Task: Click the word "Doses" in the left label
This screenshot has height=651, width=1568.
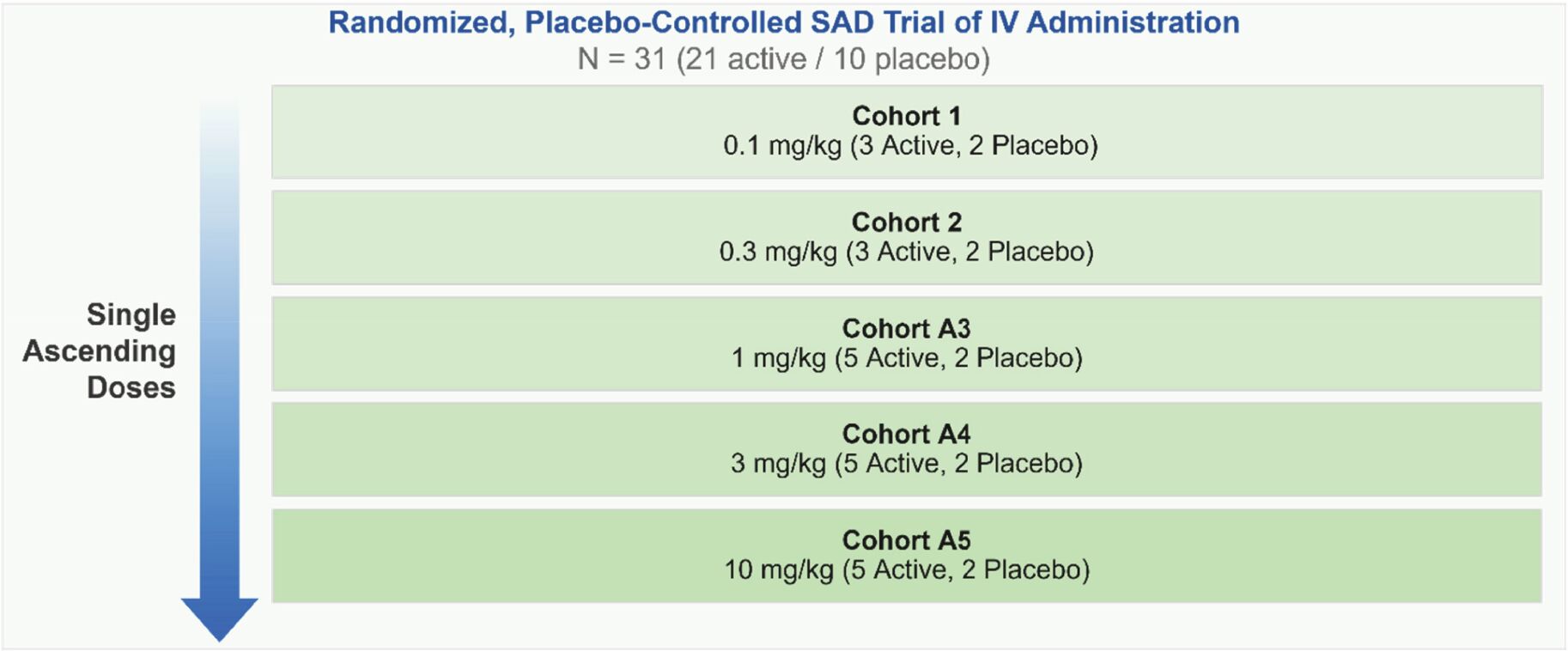Action: pyautogui.click(x=131, y=387)
